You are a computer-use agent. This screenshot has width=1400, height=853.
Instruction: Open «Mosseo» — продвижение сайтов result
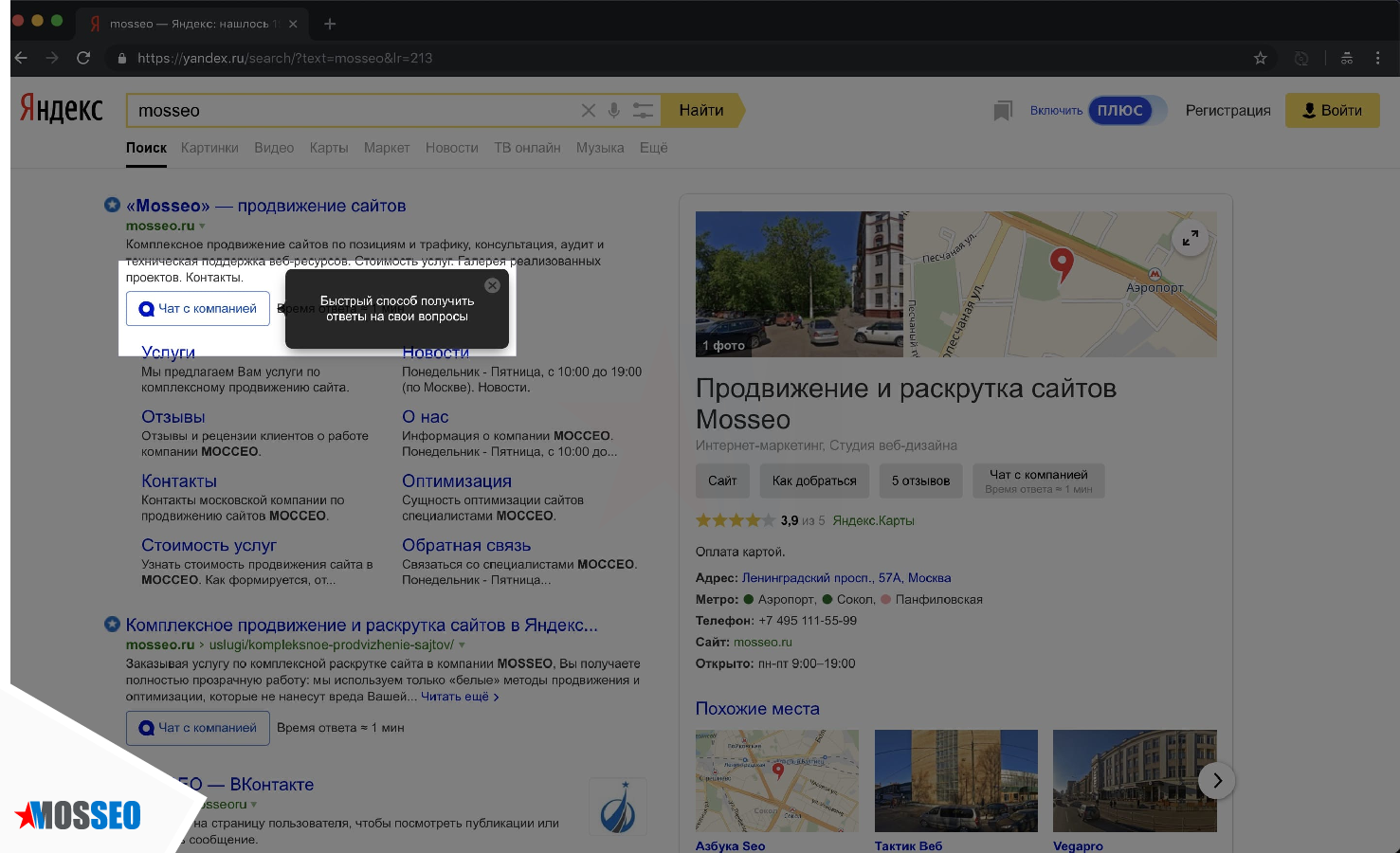(265, 206)
